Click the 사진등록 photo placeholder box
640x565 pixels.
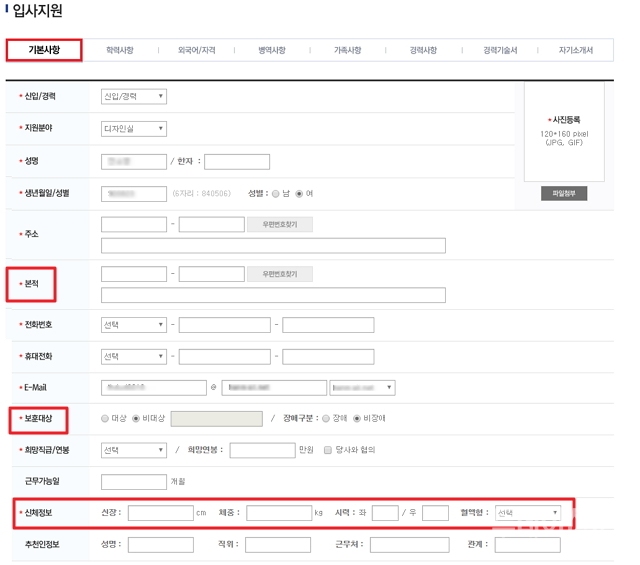click(x=564, y=128)
